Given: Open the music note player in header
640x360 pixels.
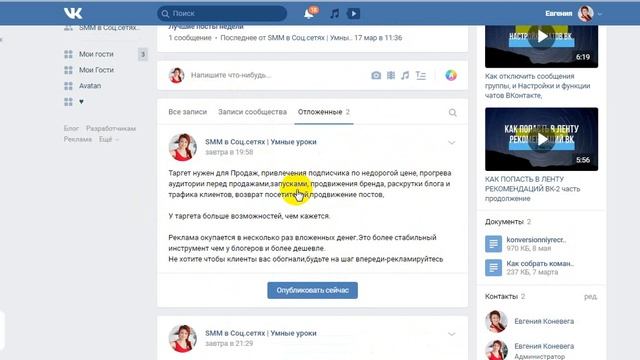Looking at the screenshot, I should pyautogui.click(x=334, y=14).
